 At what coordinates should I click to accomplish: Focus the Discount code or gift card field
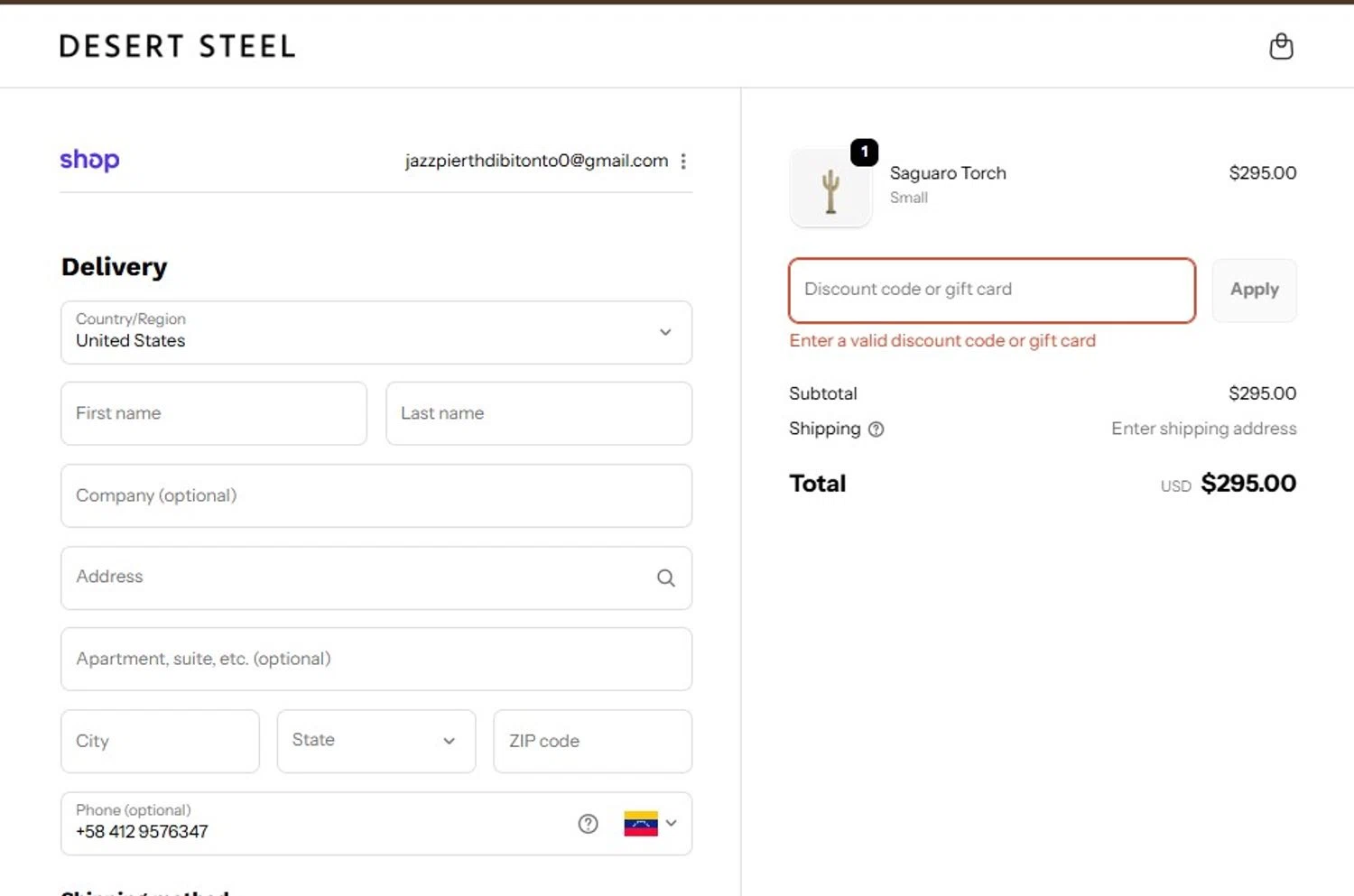[x=992, y=291]
